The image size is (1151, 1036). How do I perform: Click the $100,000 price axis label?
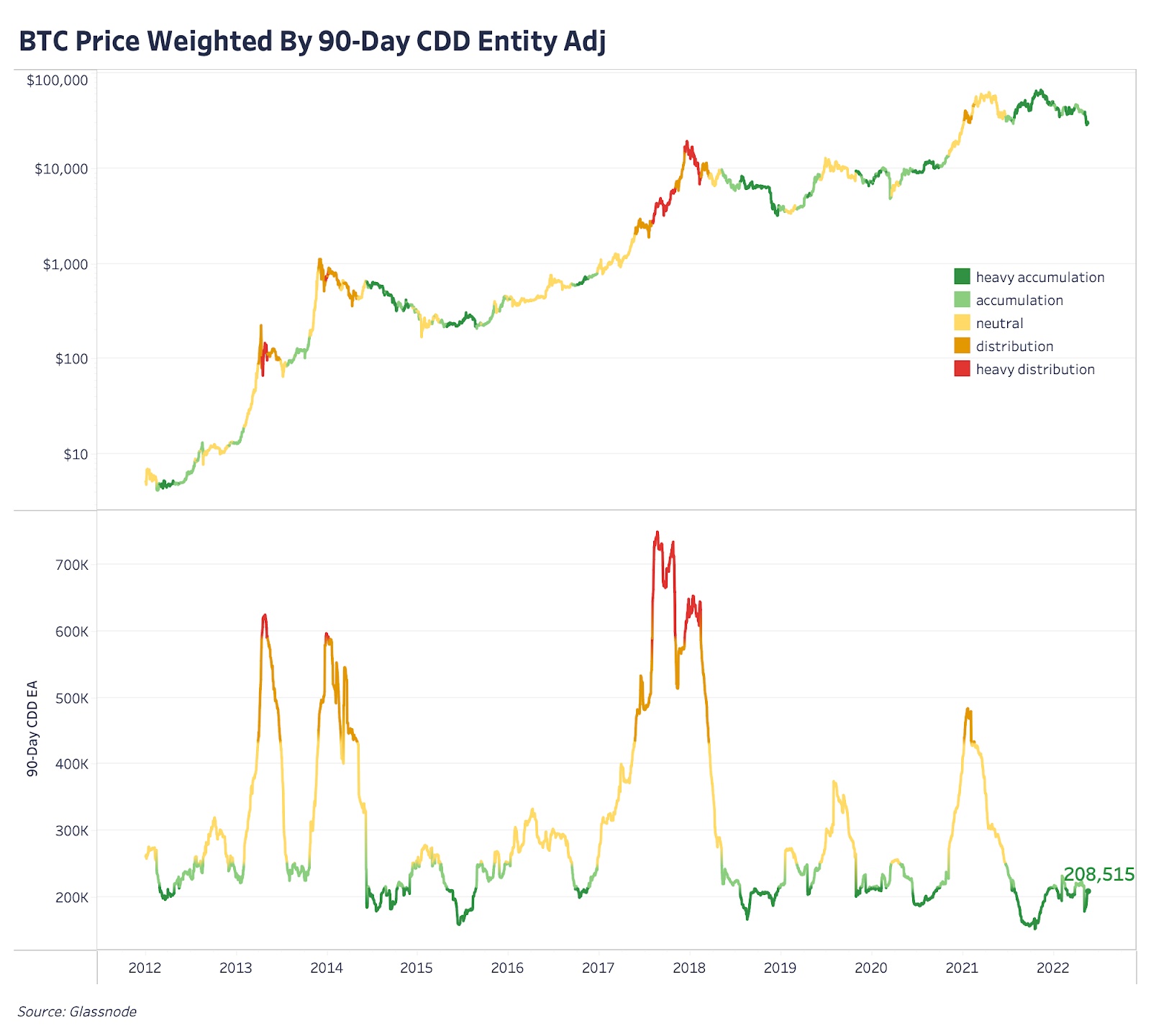pos(58,80)
